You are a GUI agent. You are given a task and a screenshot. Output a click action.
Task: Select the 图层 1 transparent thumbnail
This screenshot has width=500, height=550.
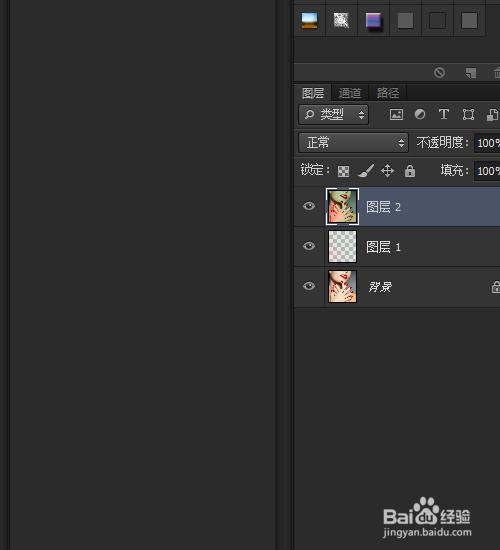pyautogui.click(x=342, y=246)
